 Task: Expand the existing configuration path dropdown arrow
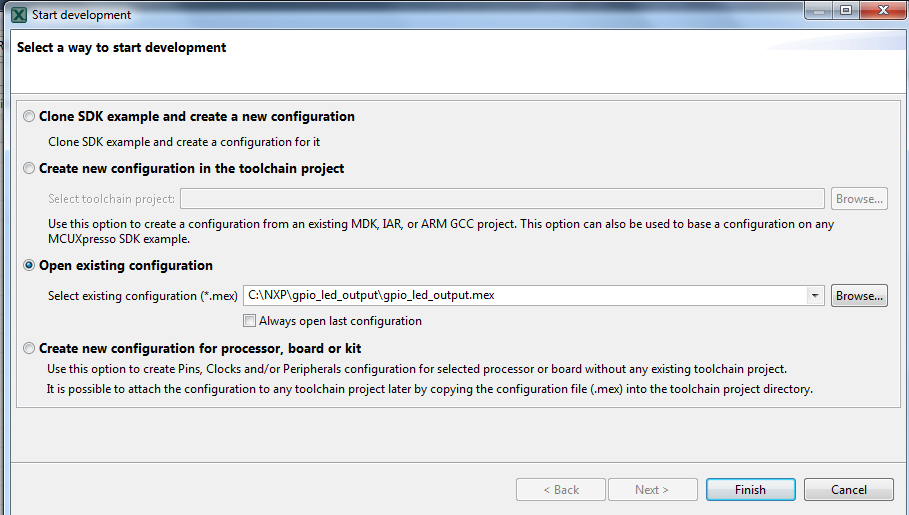click(816, 296)
